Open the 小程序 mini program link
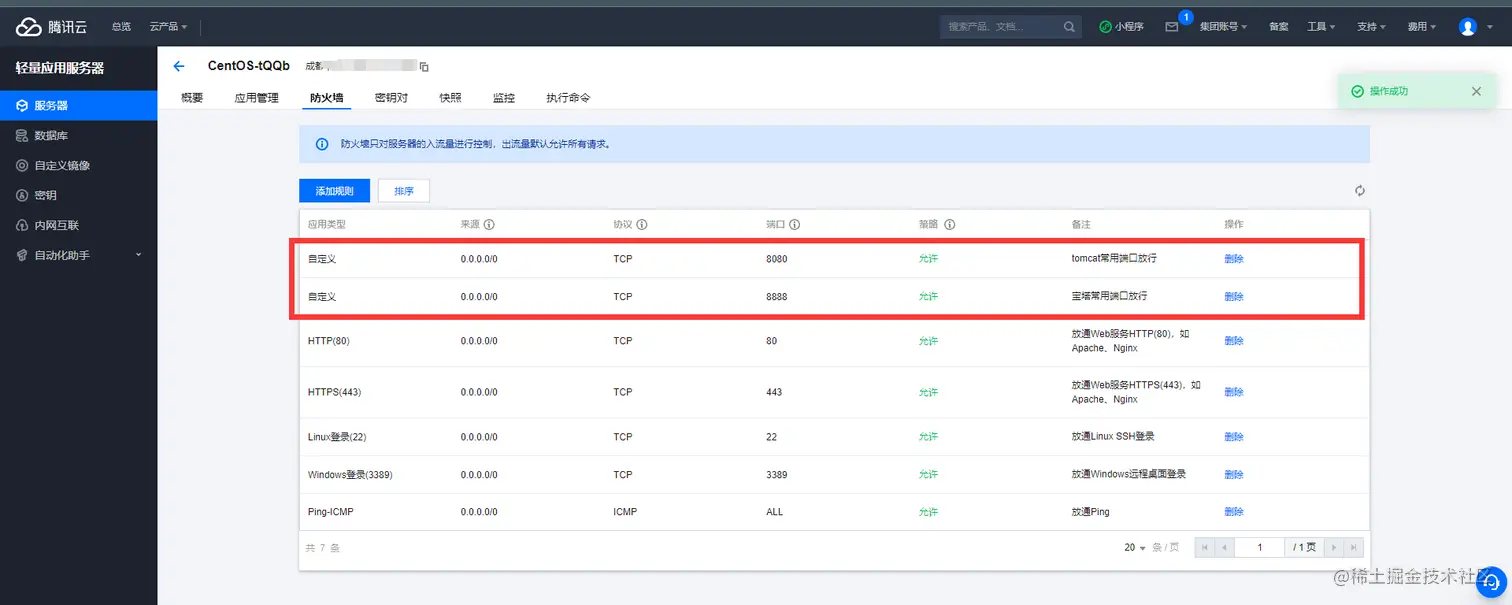 [1121, 27]
